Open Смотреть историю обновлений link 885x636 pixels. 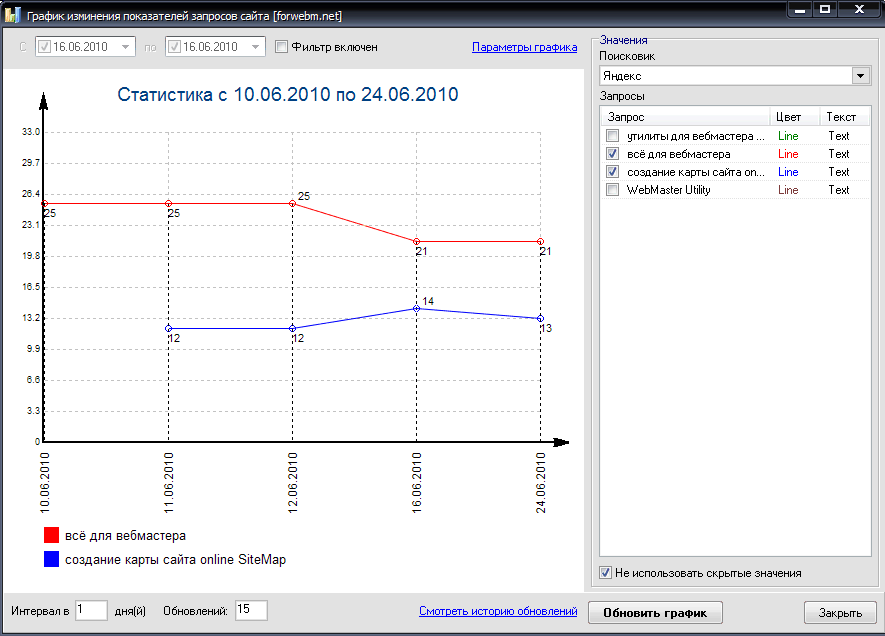pos(498,611)
